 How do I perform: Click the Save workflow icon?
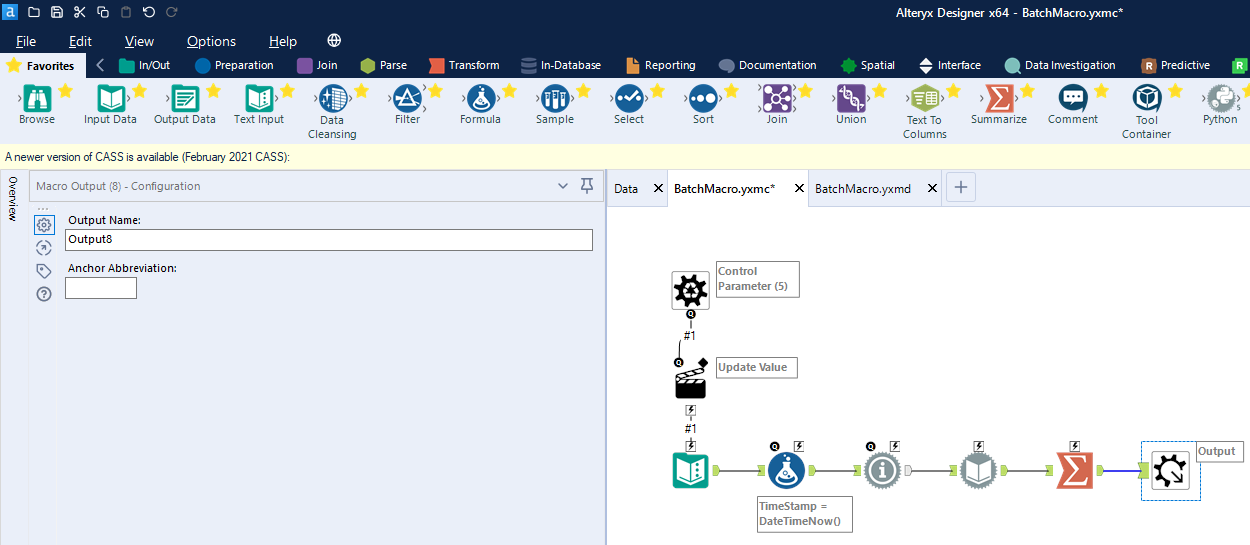(x=57, y=12)
